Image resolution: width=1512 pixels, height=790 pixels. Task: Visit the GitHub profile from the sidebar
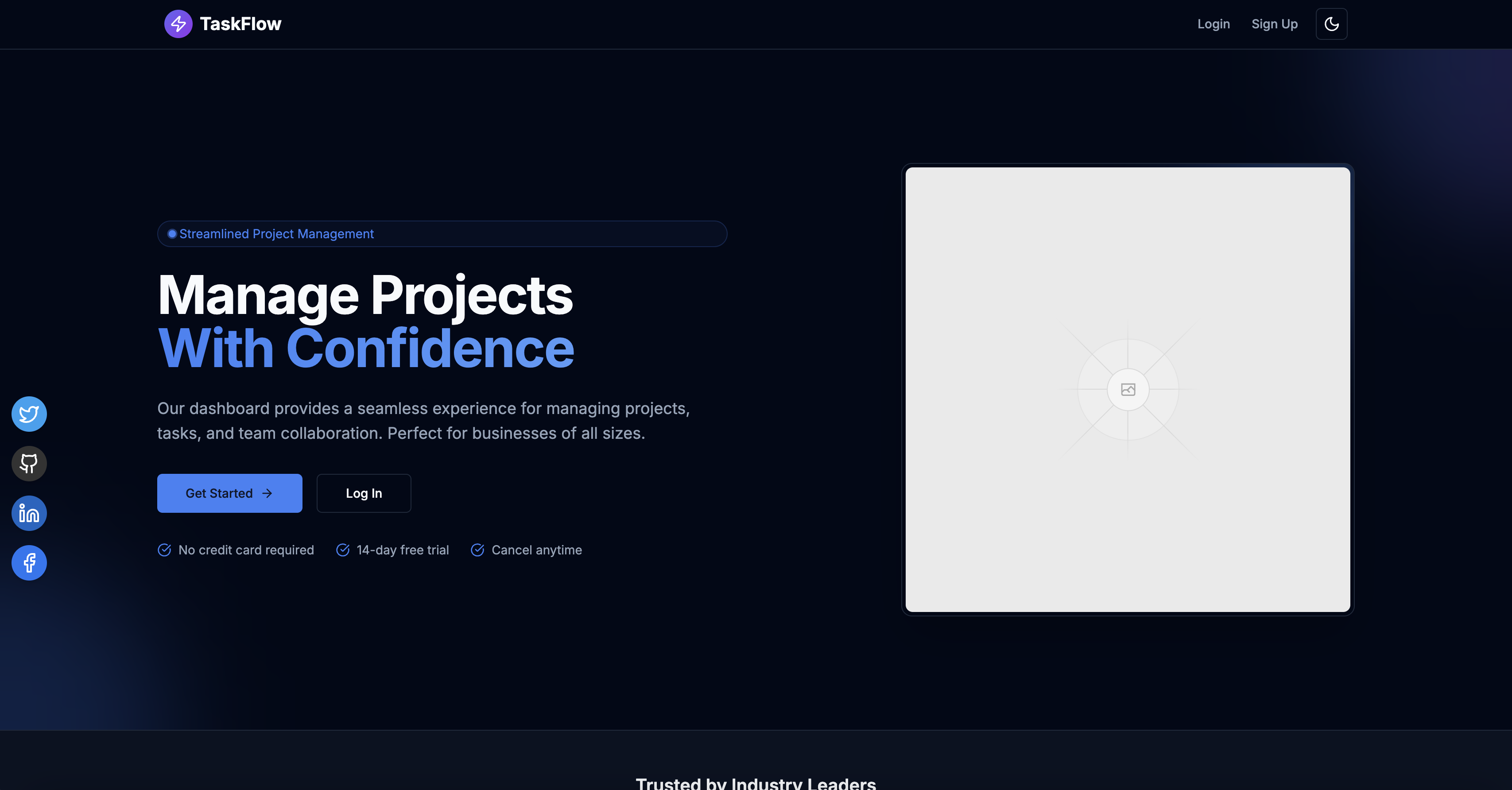pyautogui.click(x=28, y=463)
